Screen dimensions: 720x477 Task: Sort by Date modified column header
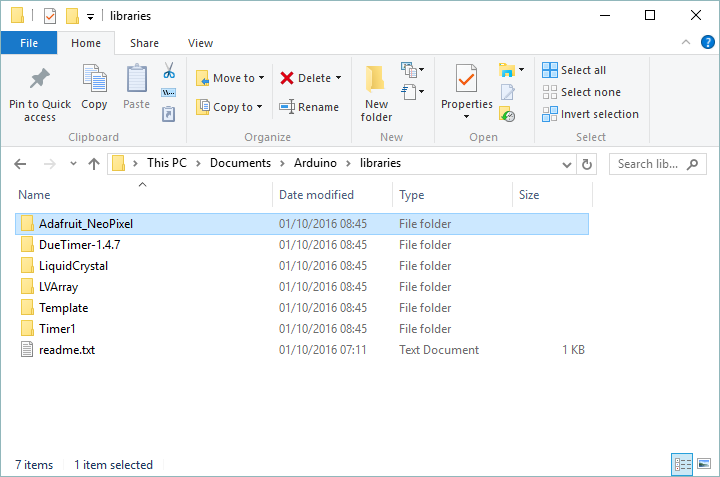click(332, 195)
